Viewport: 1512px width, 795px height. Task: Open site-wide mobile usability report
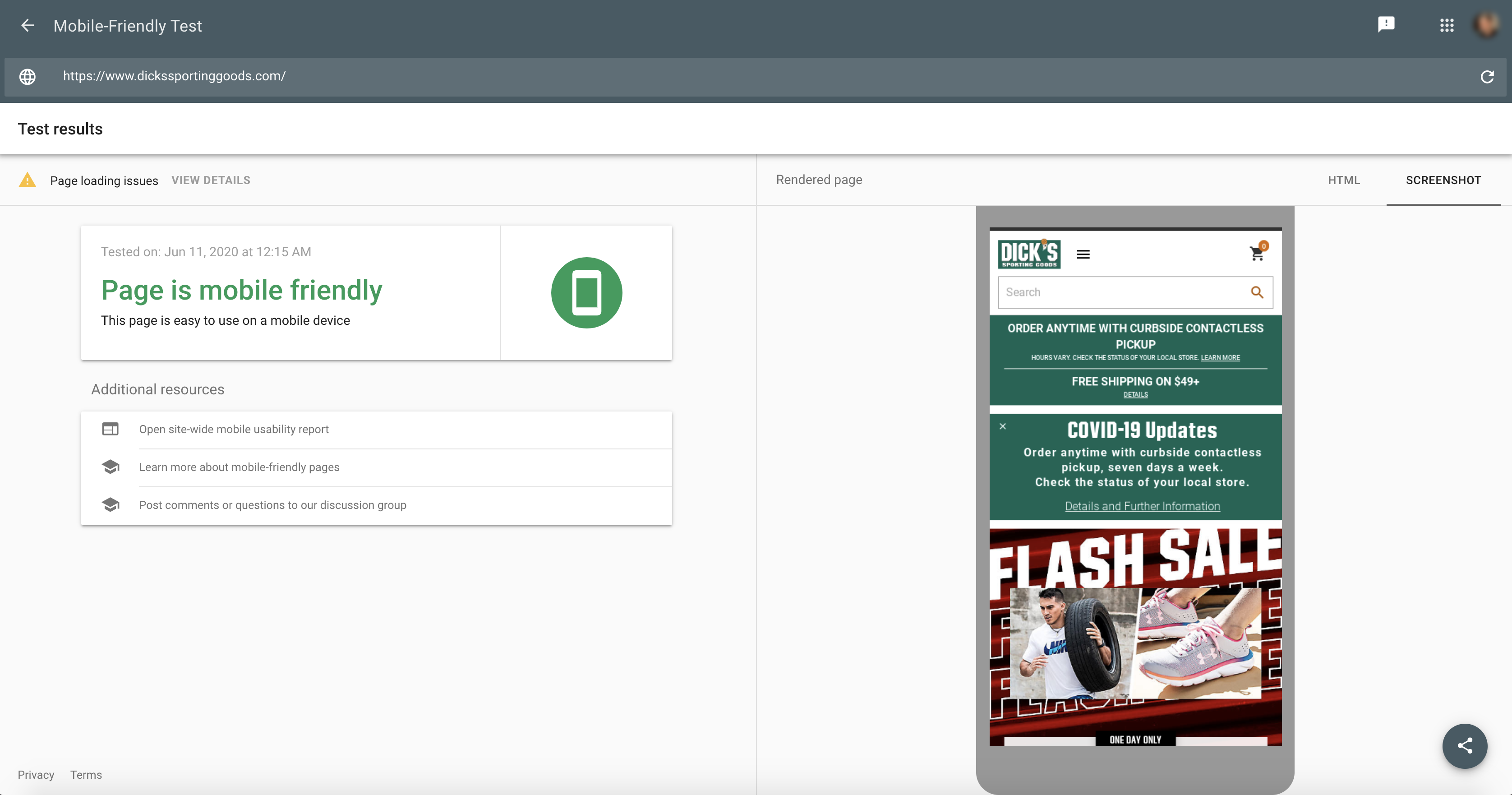[234, 429]
